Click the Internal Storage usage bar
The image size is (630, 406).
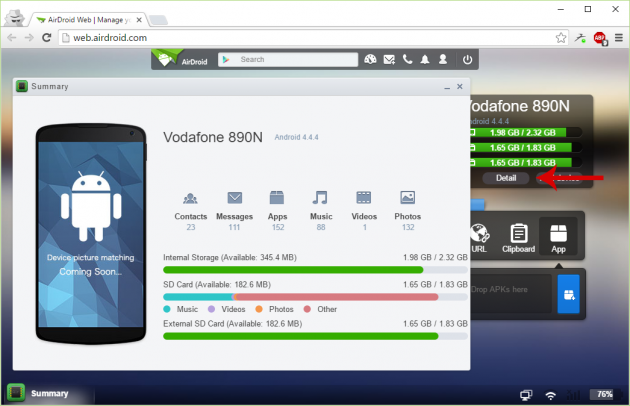pos(315,269)
